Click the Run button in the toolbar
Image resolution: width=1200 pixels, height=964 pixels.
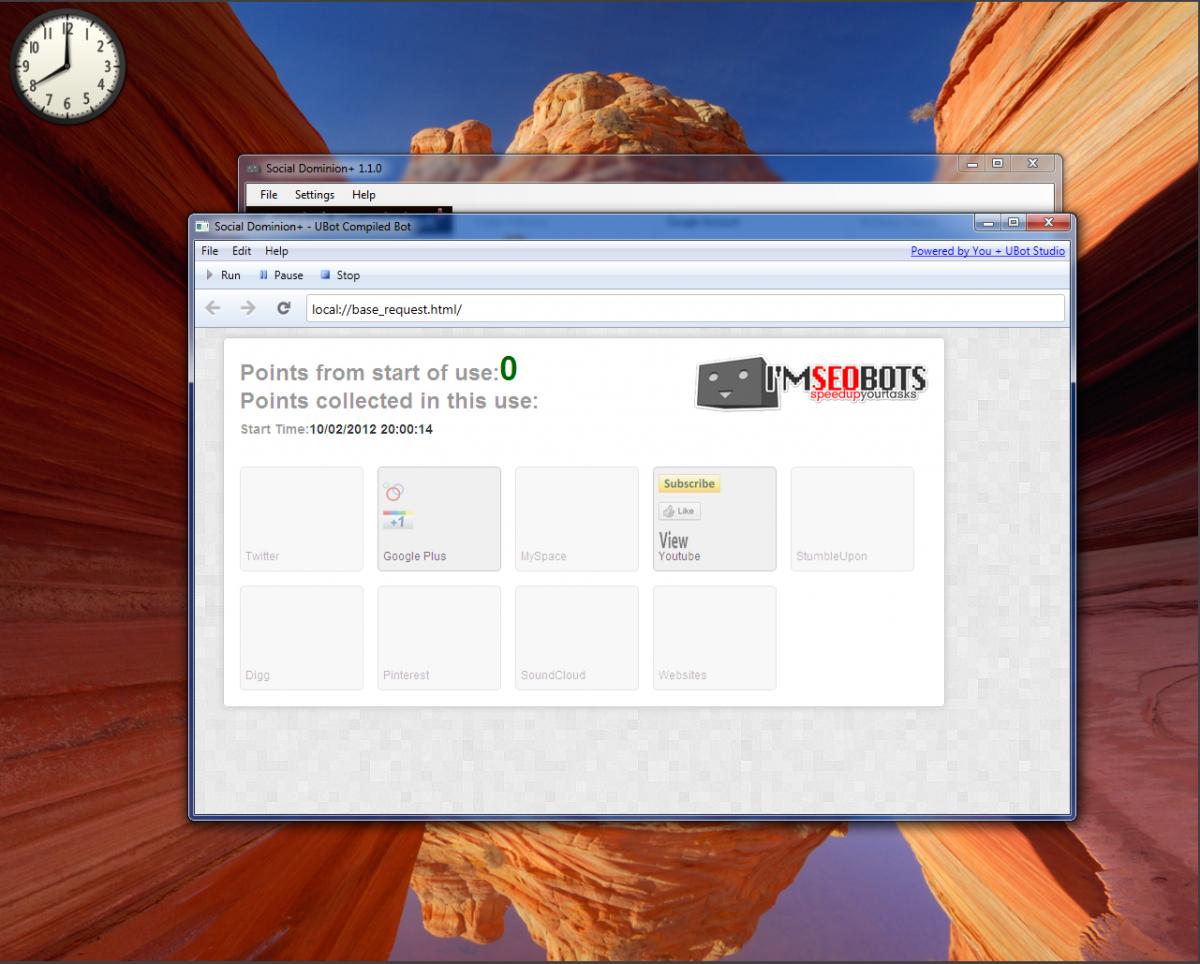[223, 275]
